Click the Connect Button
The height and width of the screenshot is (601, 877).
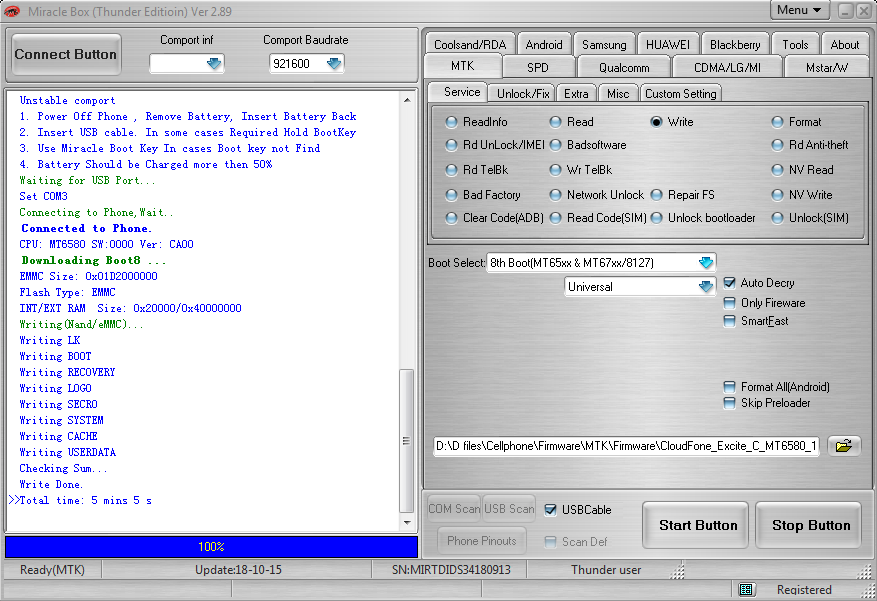click(x=66, y=54)
